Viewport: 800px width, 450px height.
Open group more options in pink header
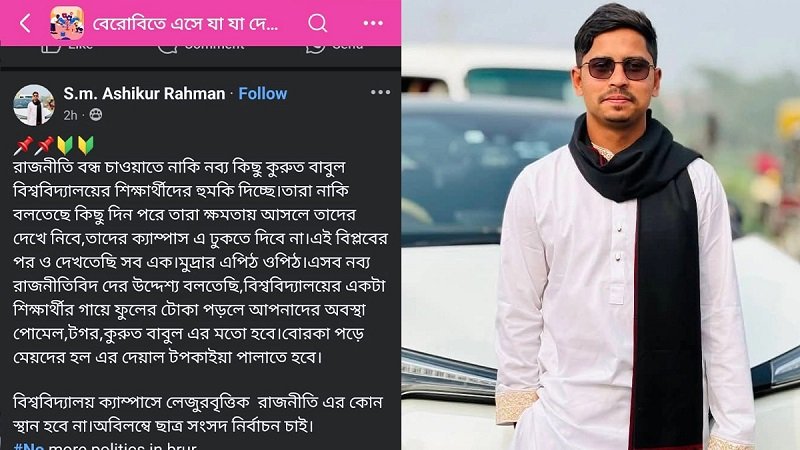373,23
